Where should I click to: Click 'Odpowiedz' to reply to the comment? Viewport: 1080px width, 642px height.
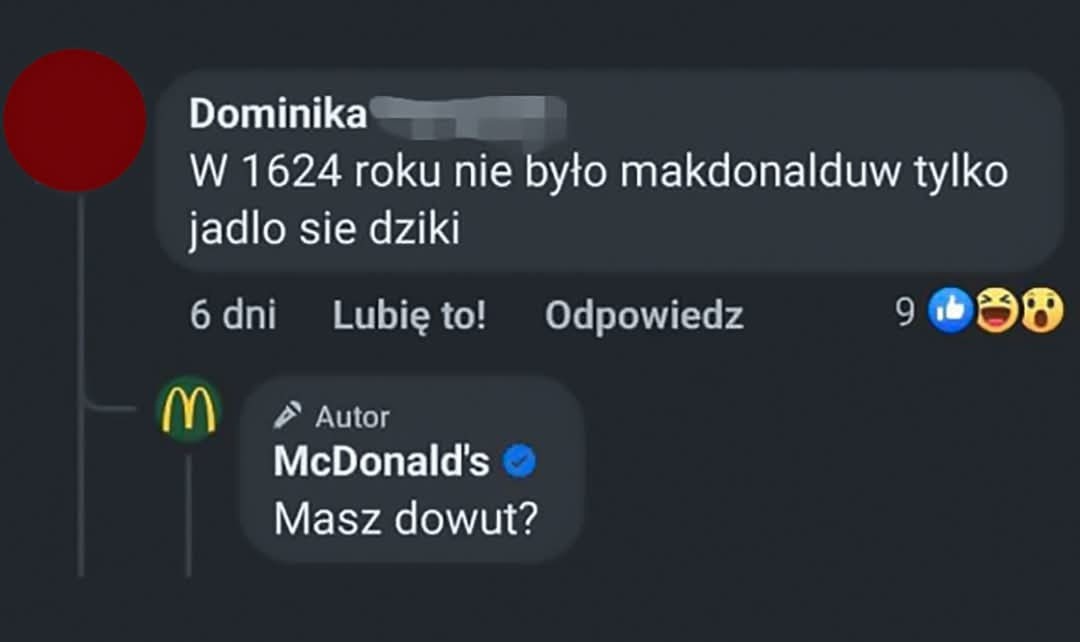(644, 315)
